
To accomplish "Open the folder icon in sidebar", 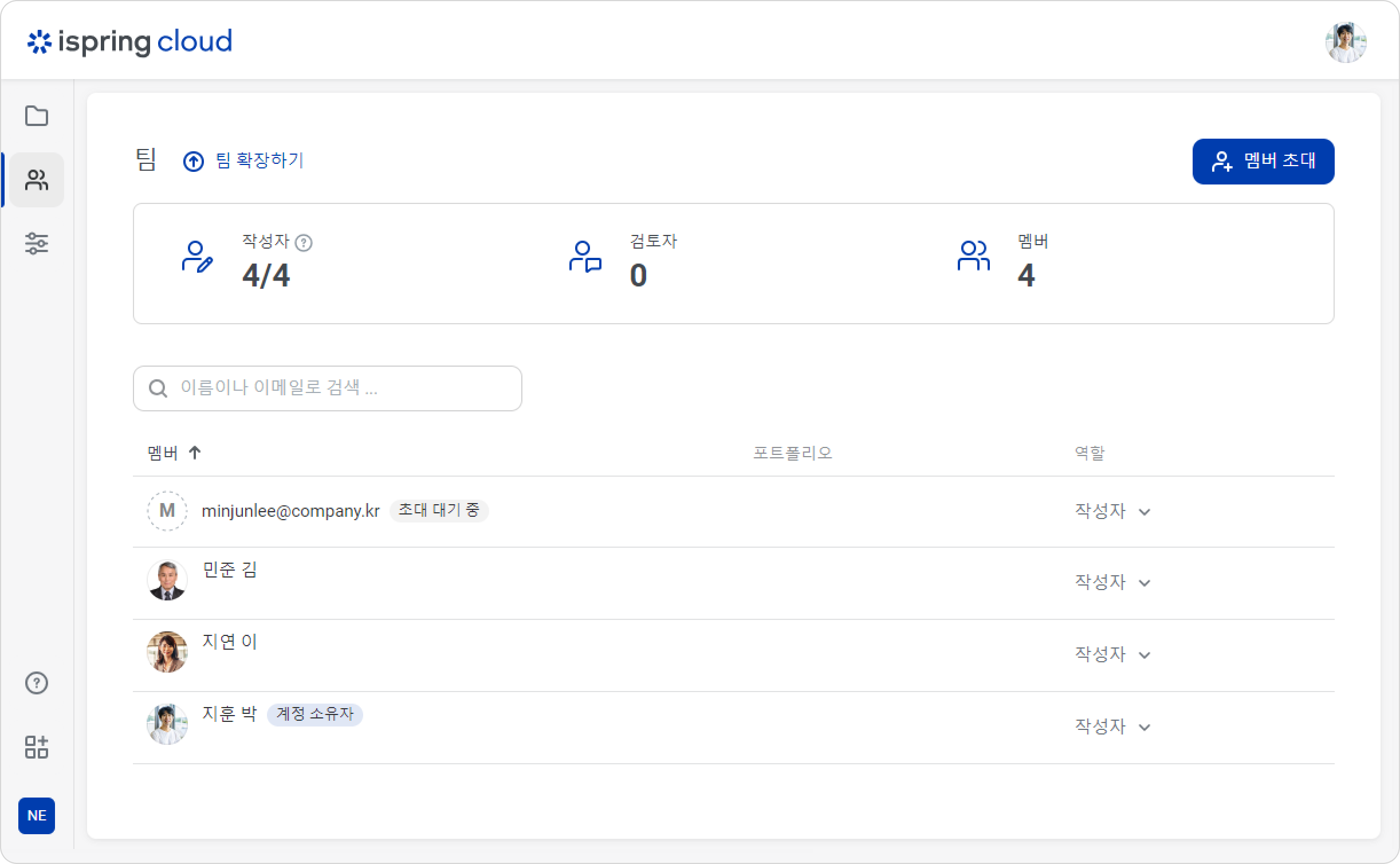I will point(37,116).
